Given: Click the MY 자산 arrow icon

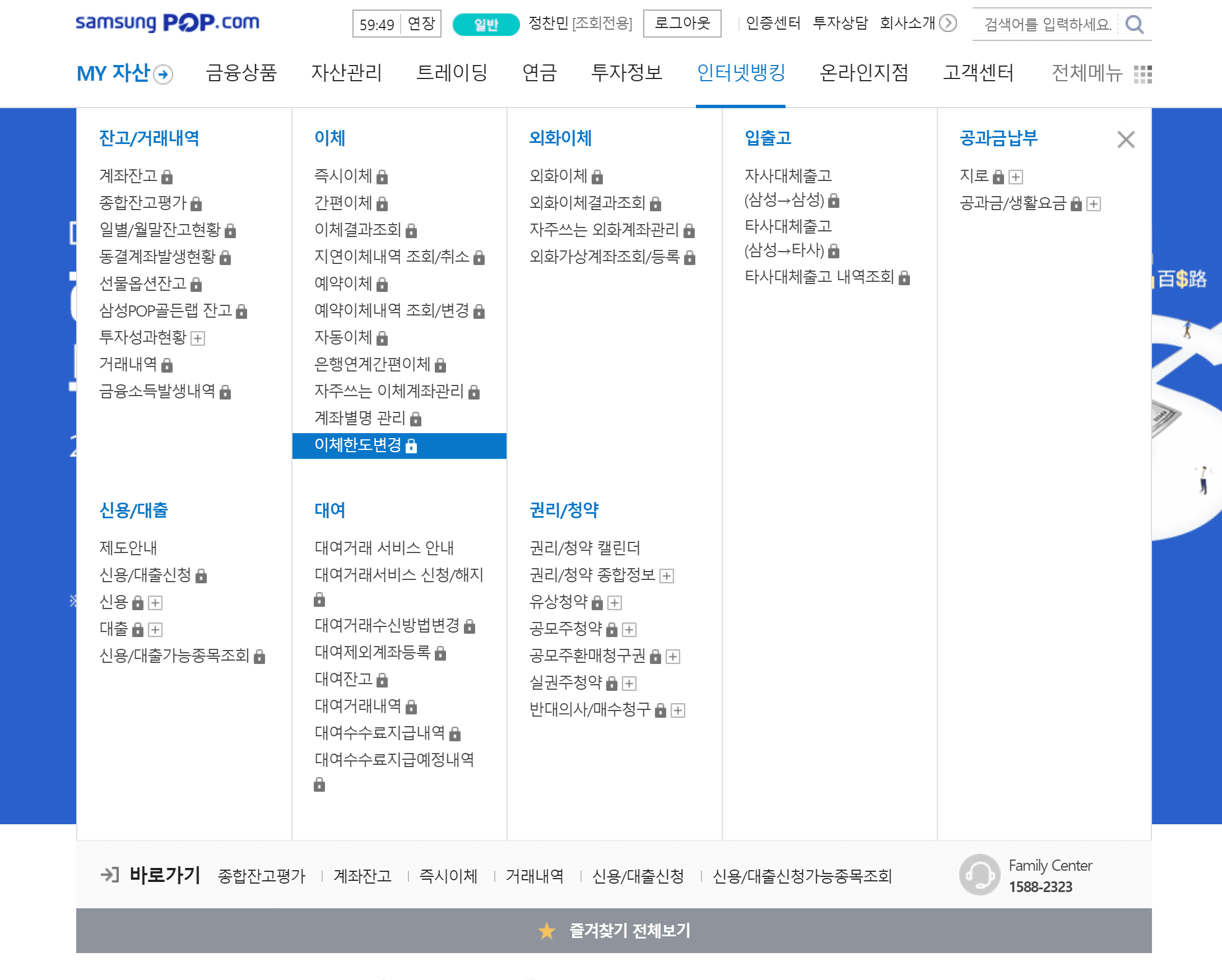Looking at the screenshot, I should (163, 75).
